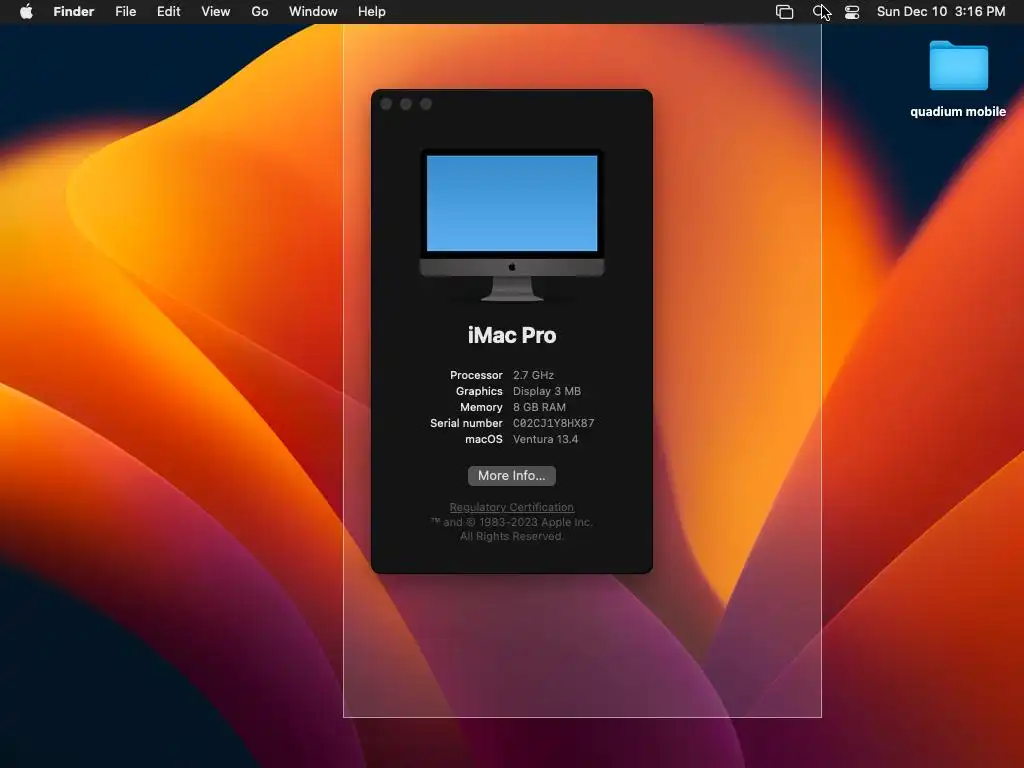1024x768 pixels.
Task: Click the serial number C02CJ1Y8HX87
Action: pos(554,423)
